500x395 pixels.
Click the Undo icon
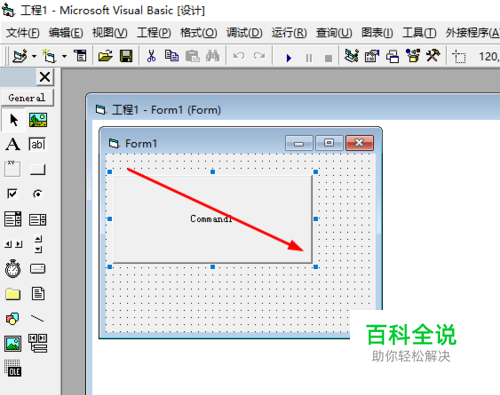click(x=239, y=56)
